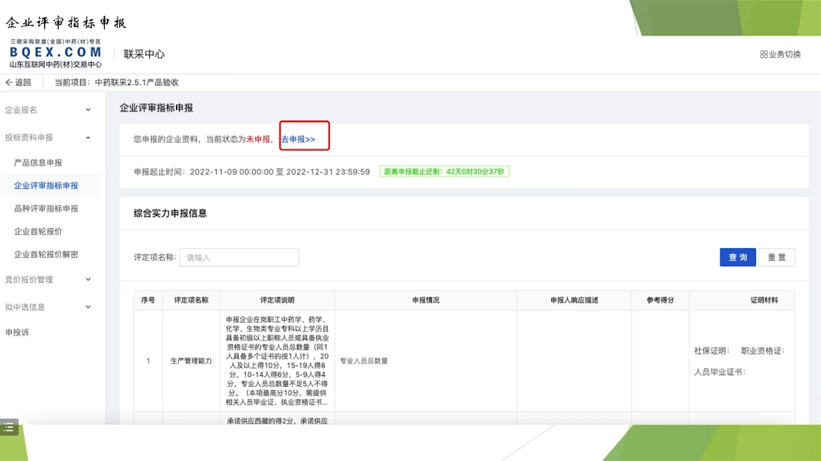The height and width of the screenshot is (461, 821).
Task: Open 申投诉 in the sidebar
Action: click(x=17, y=333)
